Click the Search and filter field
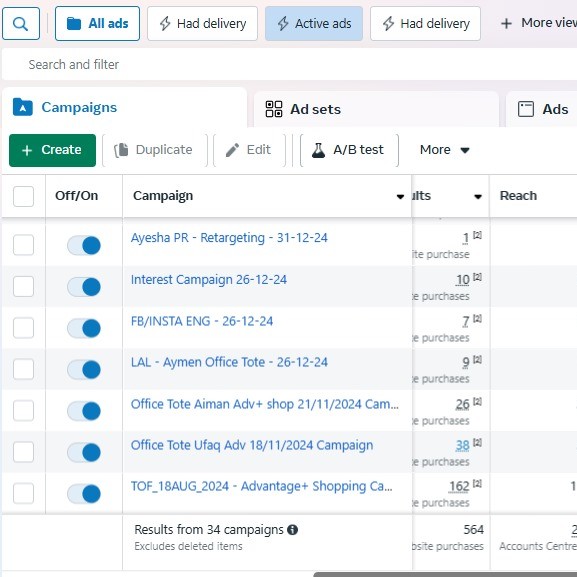The width and height of the screenshot is (577, 577). tap(289, 65)
